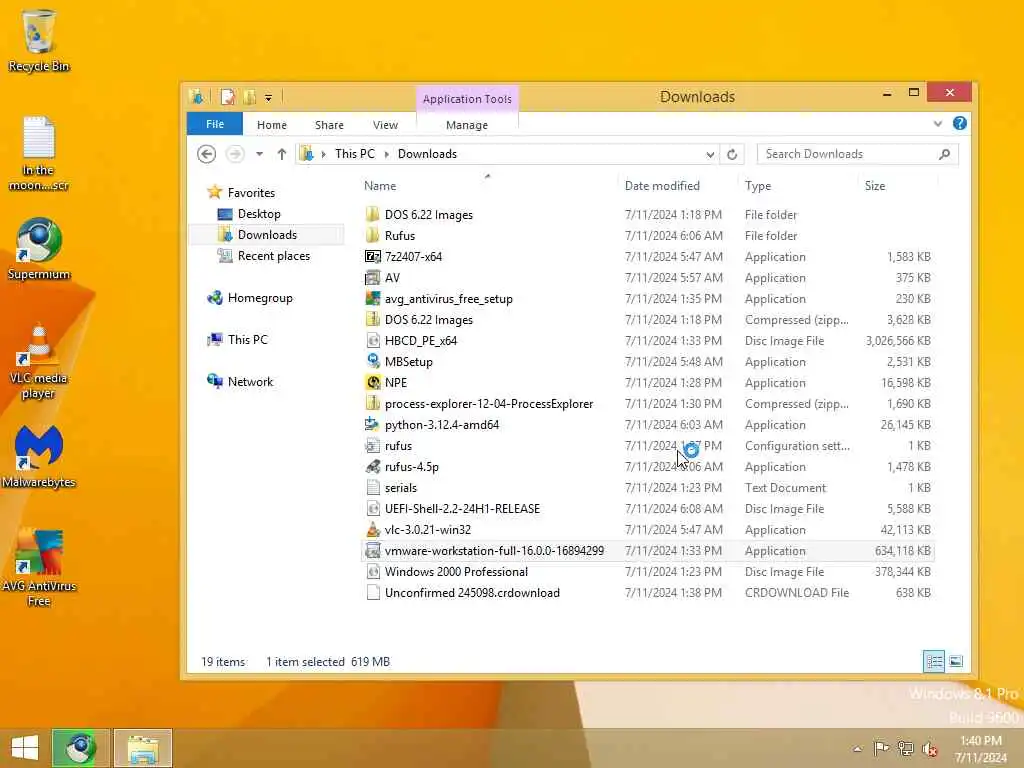Open the address bar history dropdown

pyautogui.click(x=710, y=155)
